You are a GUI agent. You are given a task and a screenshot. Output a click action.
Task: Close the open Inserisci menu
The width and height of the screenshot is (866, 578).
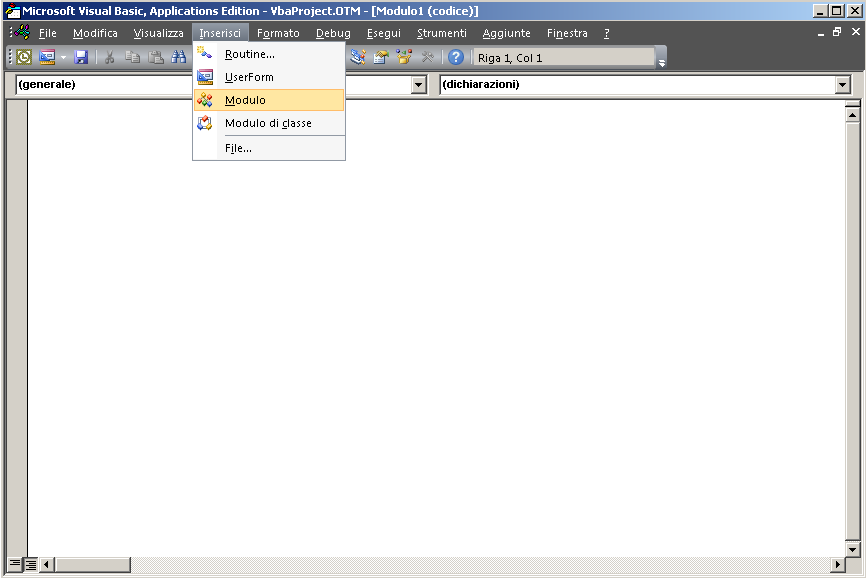220,33
